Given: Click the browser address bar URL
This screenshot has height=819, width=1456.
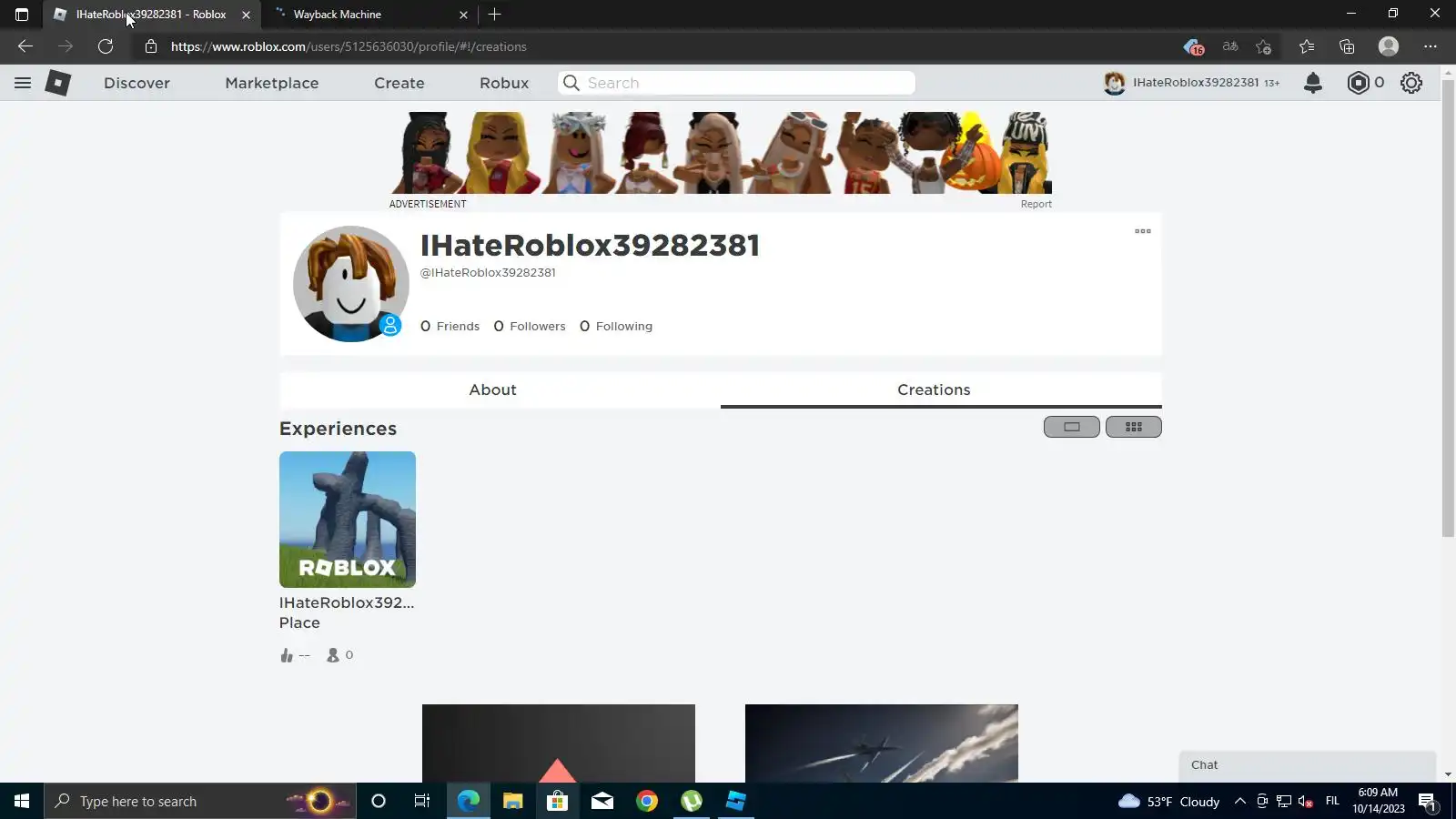Looking at the screenshot, I should tap(349, 46).
